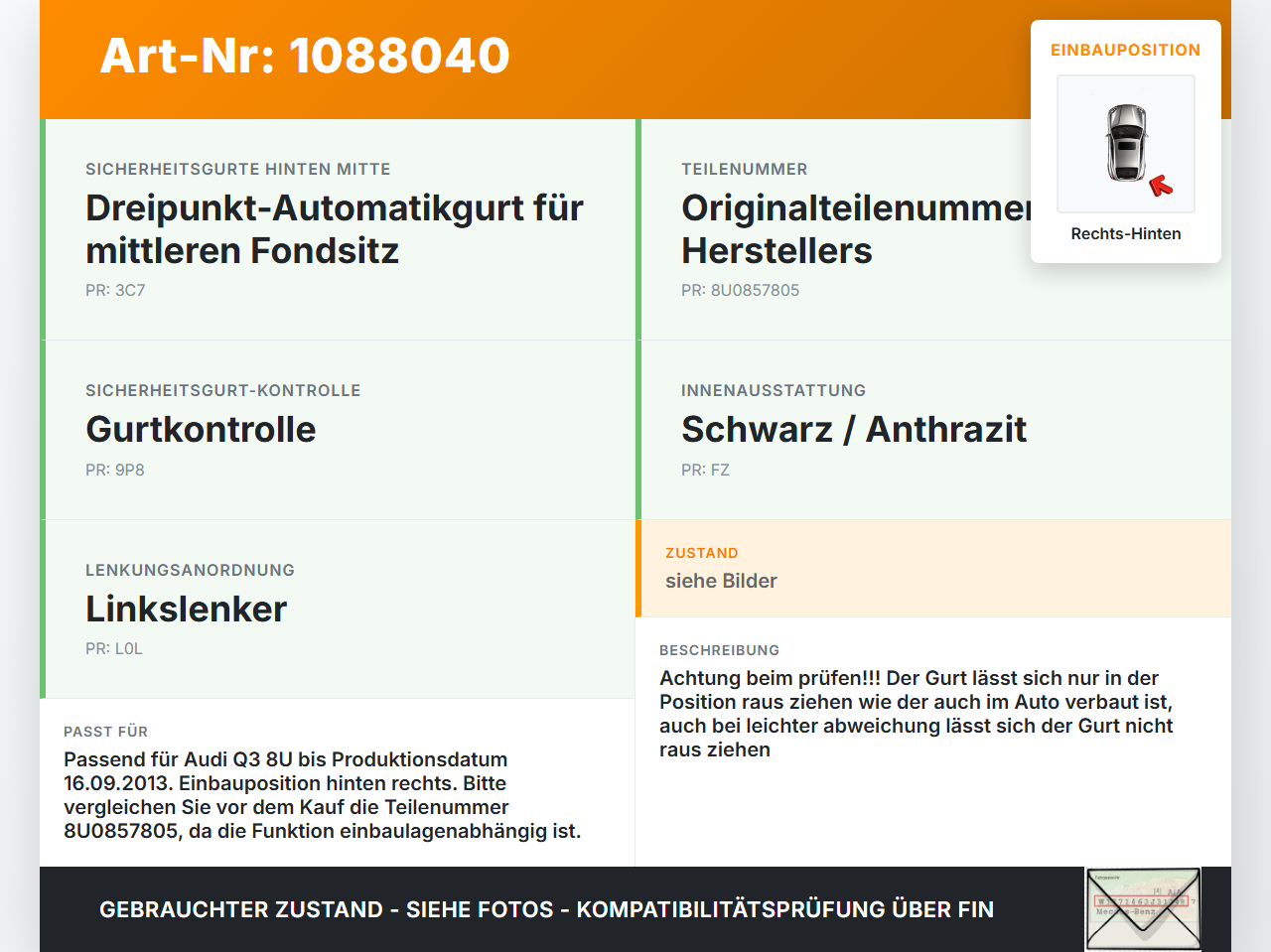Viewport: 1271px width, 952px height.
Task: Click the GEBRAUCHTER ZUSTAND footer banner text
Action: coord(546,910)
